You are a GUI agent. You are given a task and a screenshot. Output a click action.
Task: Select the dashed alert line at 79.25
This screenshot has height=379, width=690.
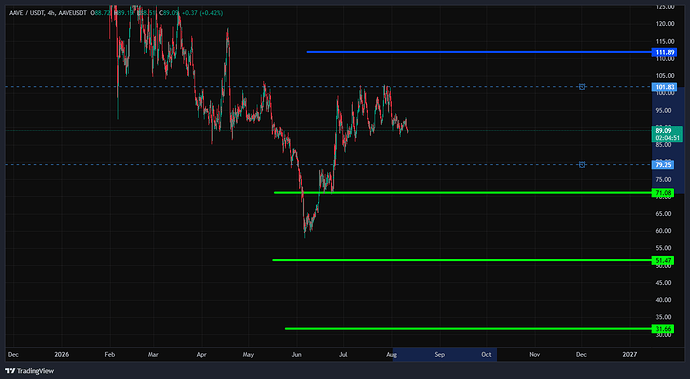(328, 165)
